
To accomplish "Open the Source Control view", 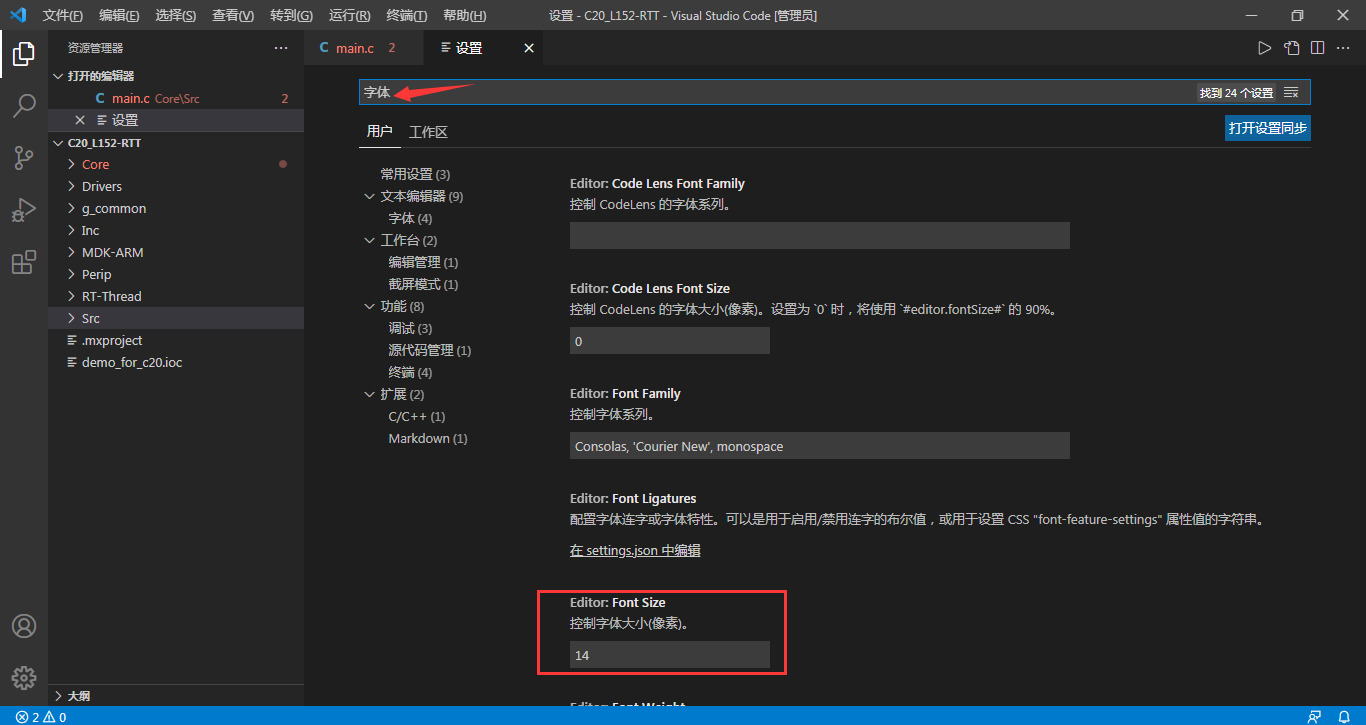I will (24, 158).
